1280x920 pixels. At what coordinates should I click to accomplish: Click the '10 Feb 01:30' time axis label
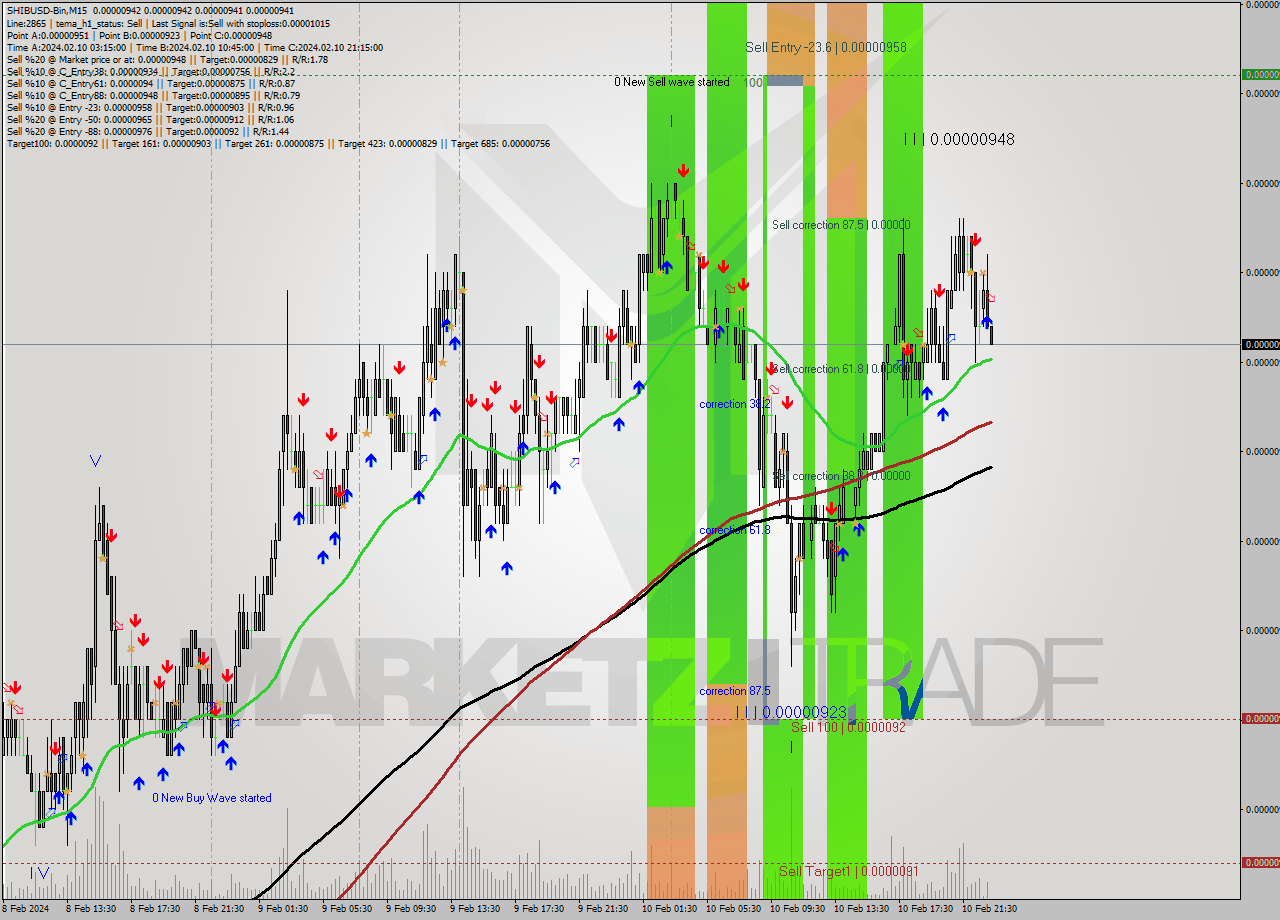tap(670, 909)
